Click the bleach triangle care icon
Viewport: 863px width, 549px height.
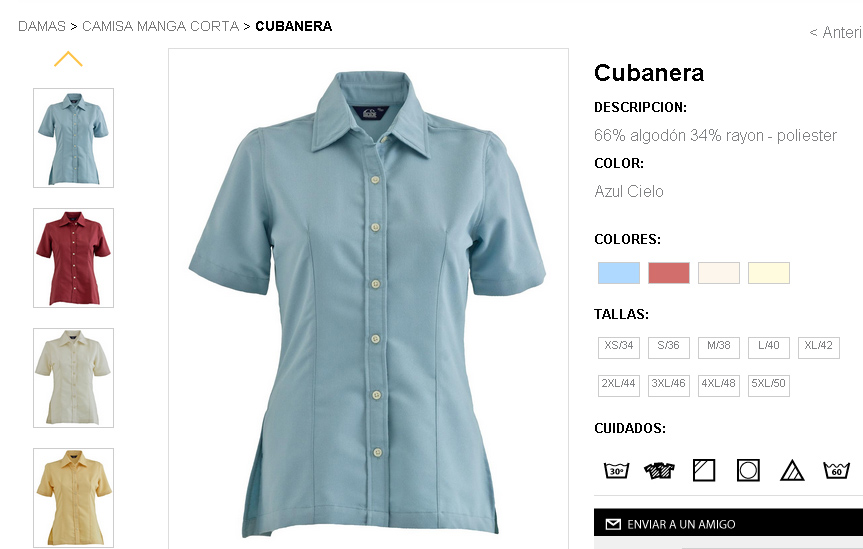pos(792,470)
